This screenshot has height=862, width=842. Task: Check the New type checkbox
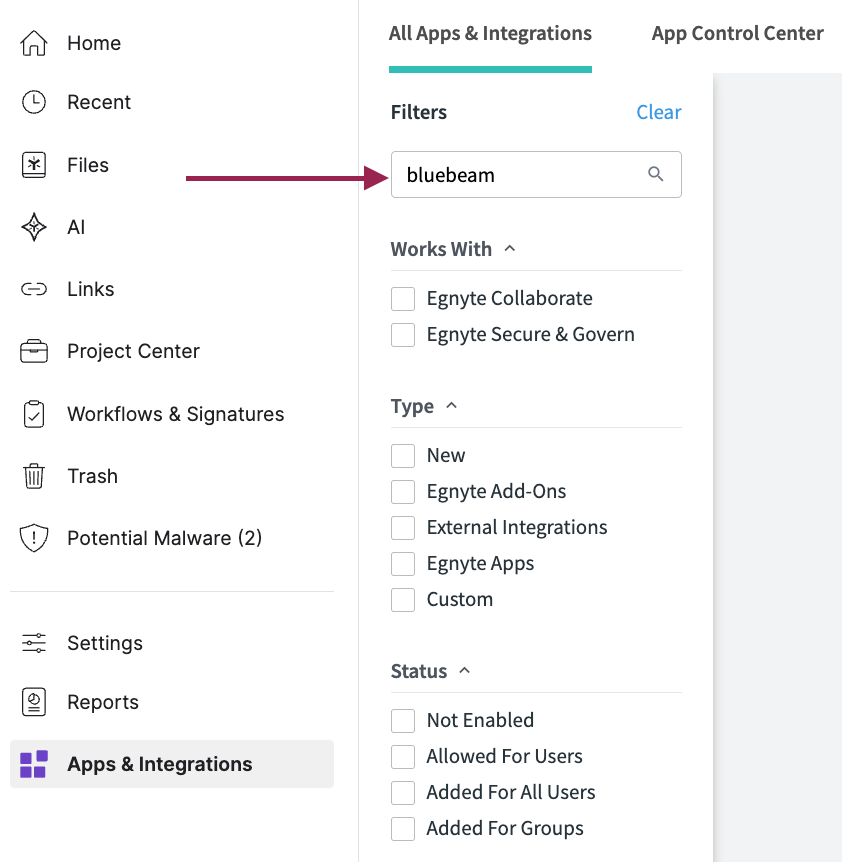(x=403, y=456)
